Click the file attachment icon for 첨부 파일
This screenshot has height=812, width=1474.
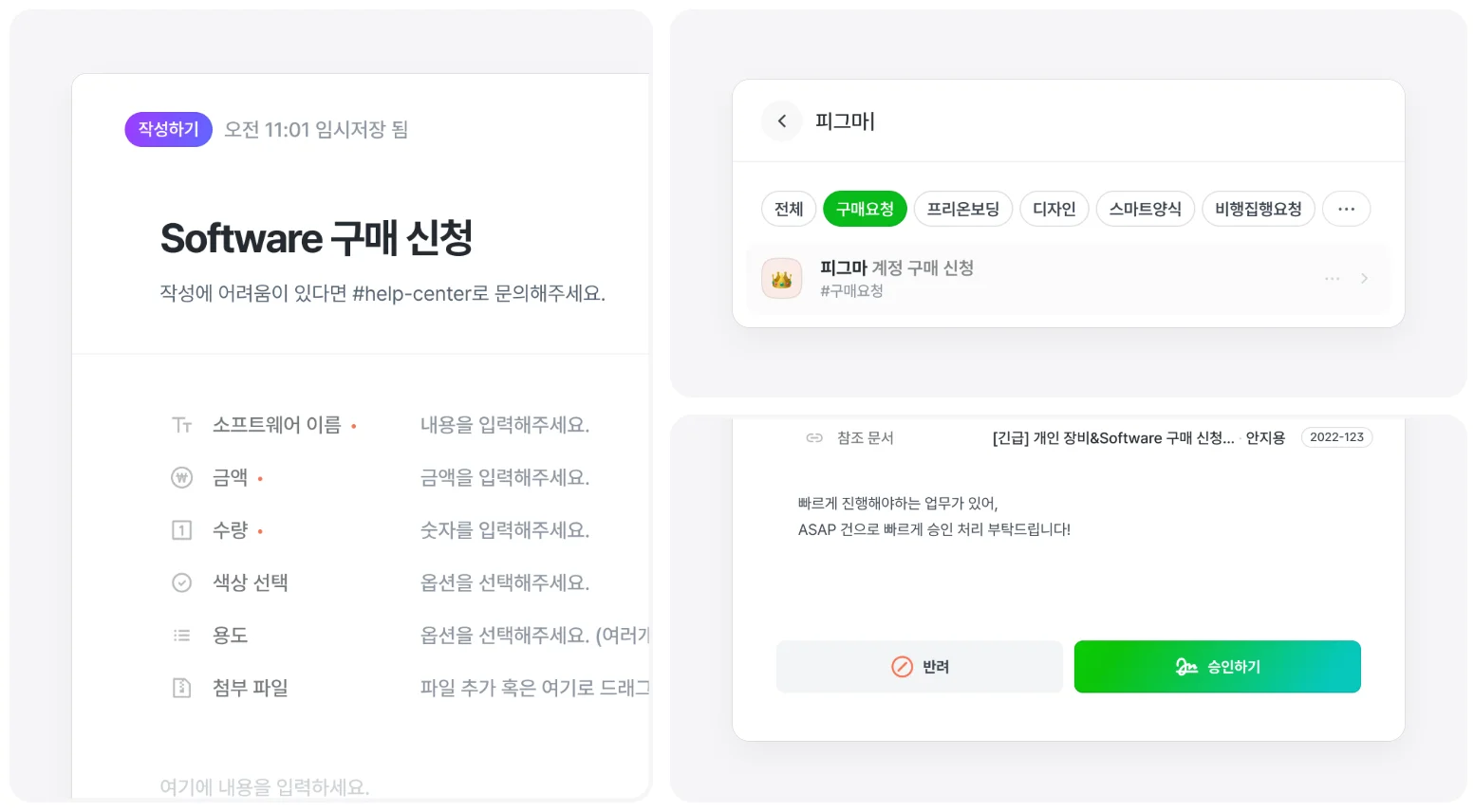182,688
